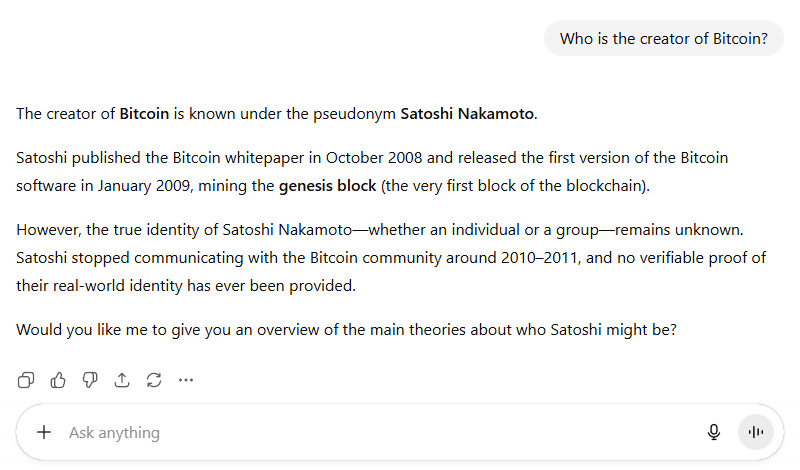Click the bold "Satoshi Nakamoto" pseudonym text

point(468,114)
